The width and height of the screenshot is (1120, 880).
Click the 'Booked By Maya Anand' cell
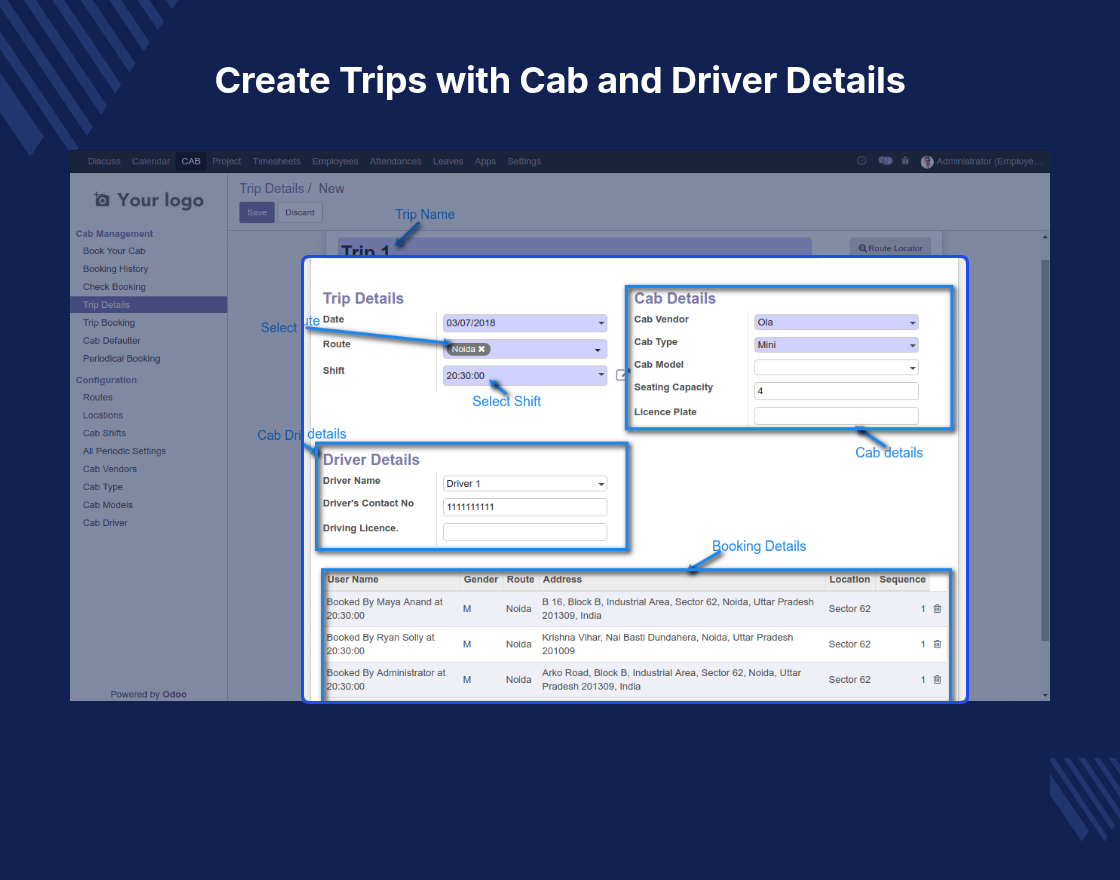[391, 609]
